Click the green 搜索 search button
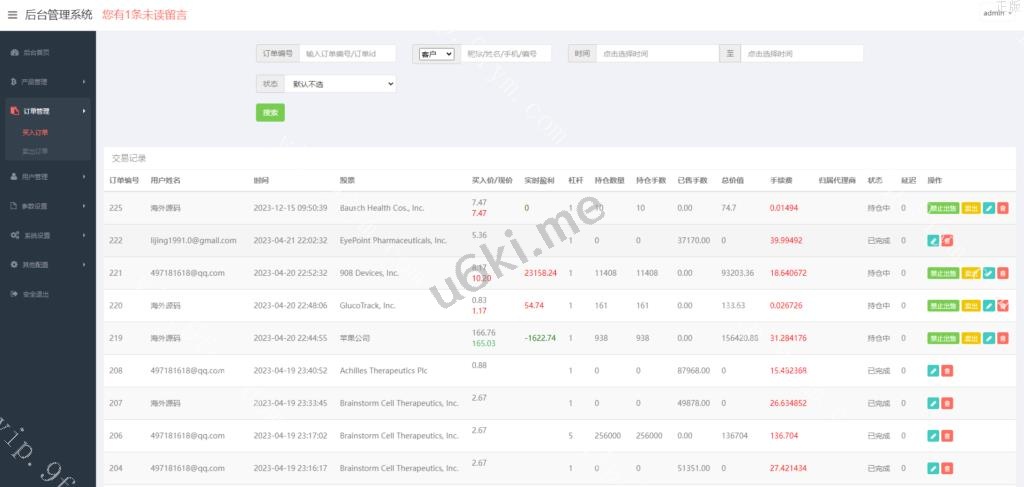1024x487 pixels. pyautogui.click(x=270, y=113)
